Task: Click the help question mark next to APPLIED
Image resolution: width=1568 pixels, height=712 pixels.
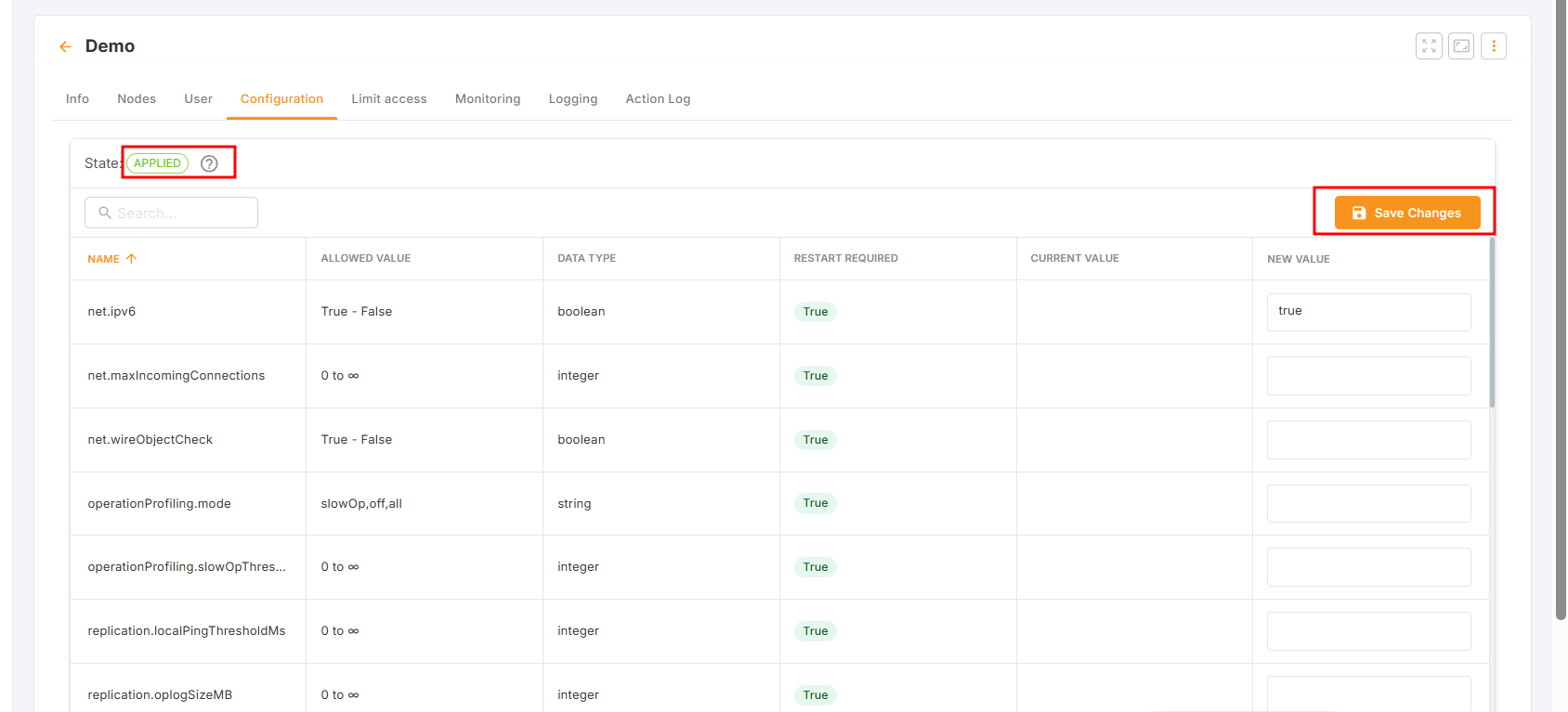Action: pyautogui.click(x=210, y=163)
